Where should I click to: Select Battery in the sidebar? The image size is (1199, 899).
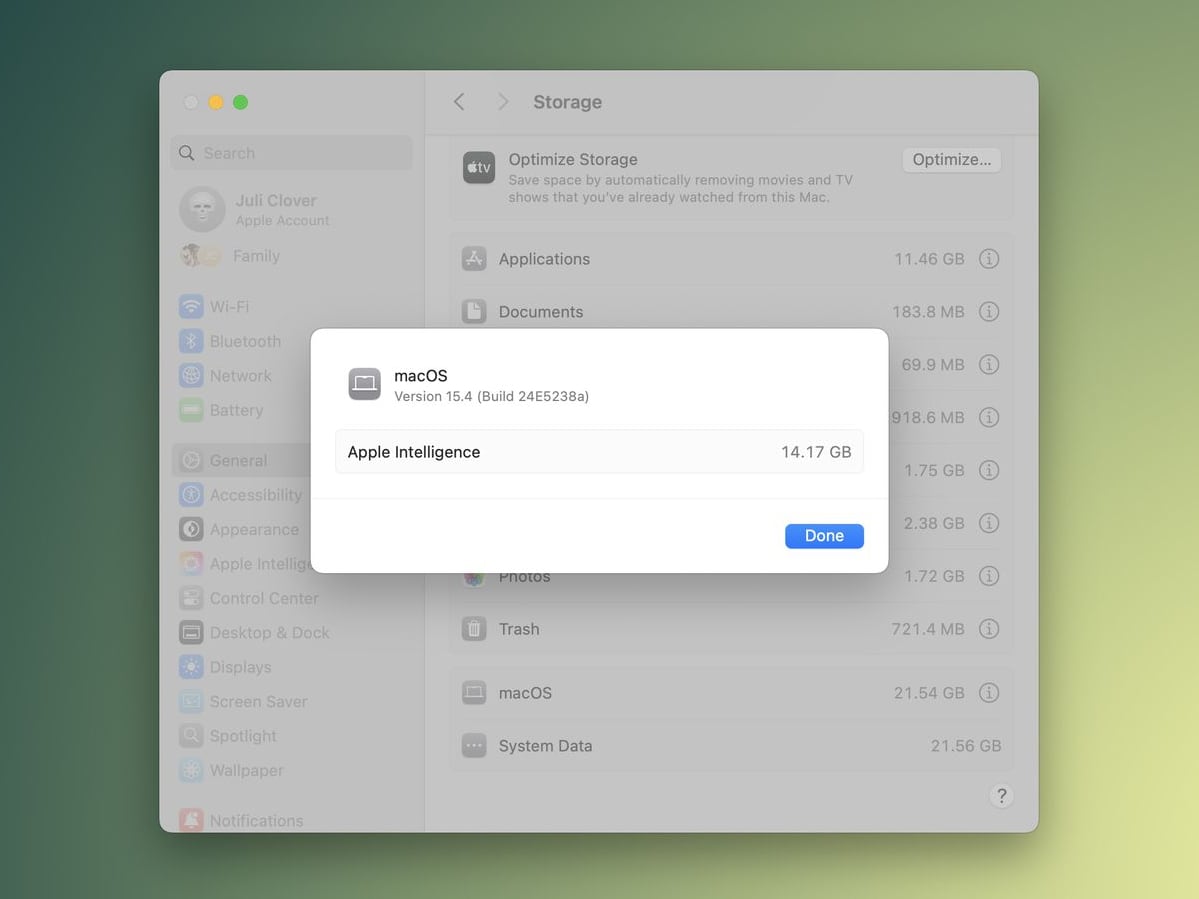point(236,410)
